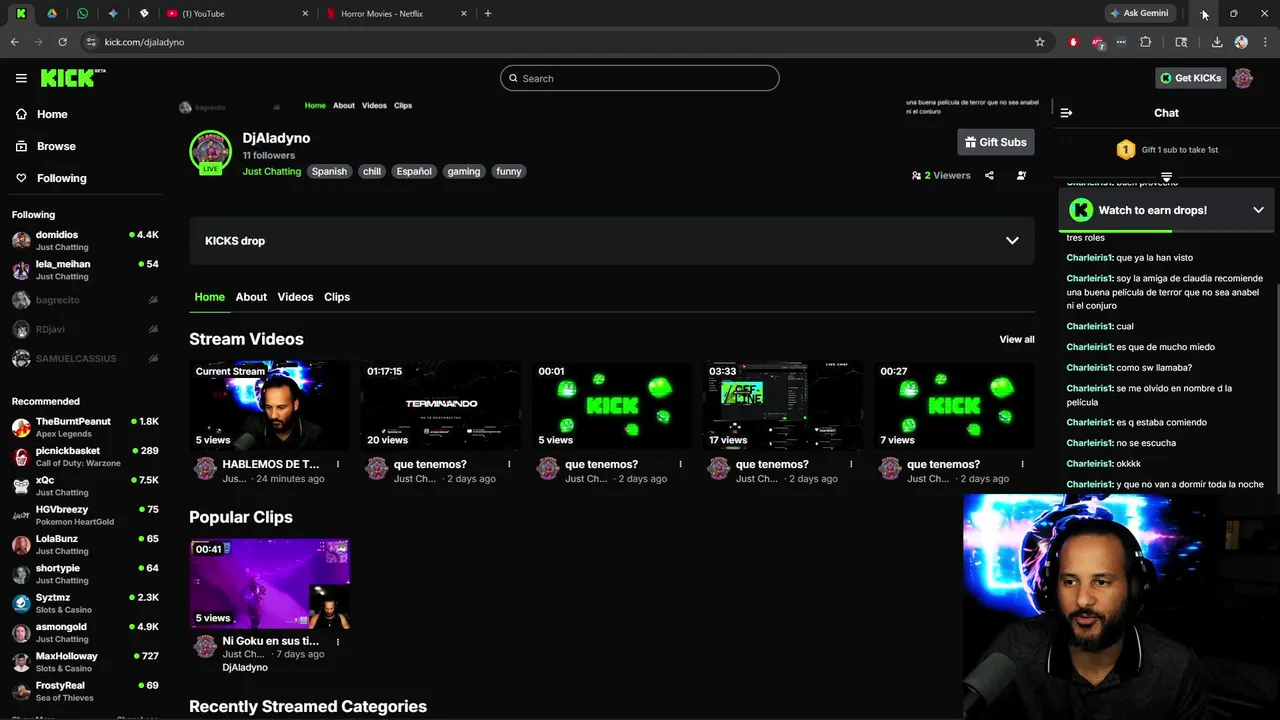Open options for HABLEMOS DE T... video
The height and width of the screenshot is (720, 1280).
click(338, 464)
